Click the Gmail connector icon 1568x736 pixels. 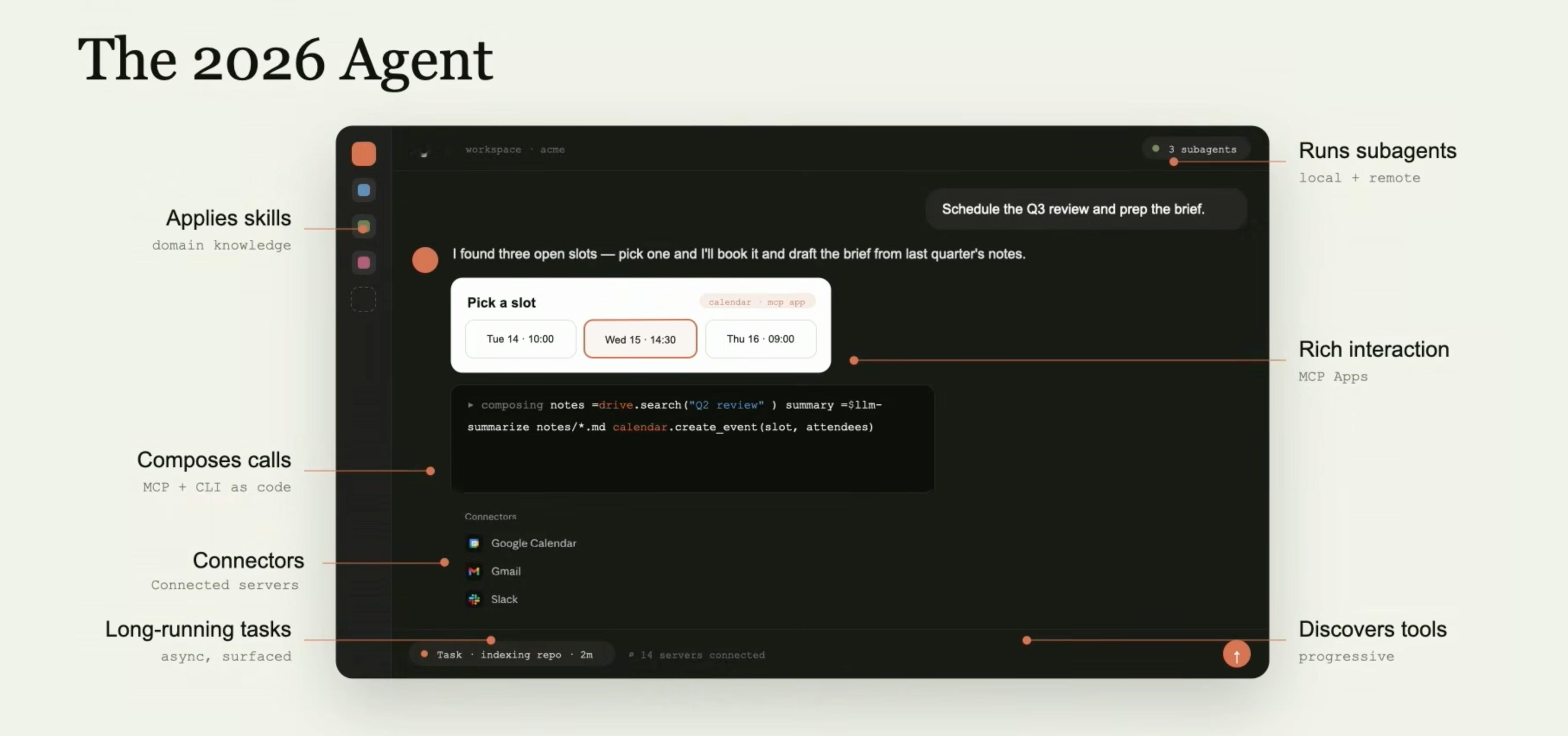point(474,571)
